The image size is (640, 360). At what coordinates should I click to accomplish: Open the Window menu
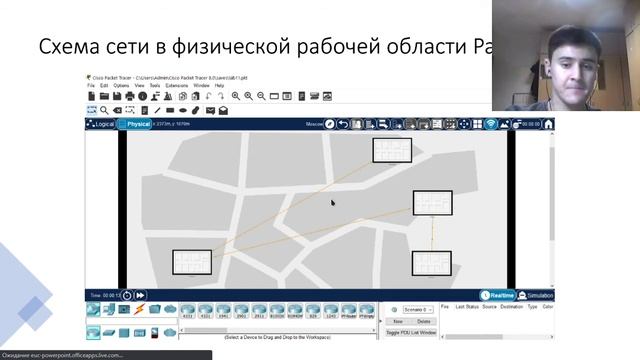point(201,86)
